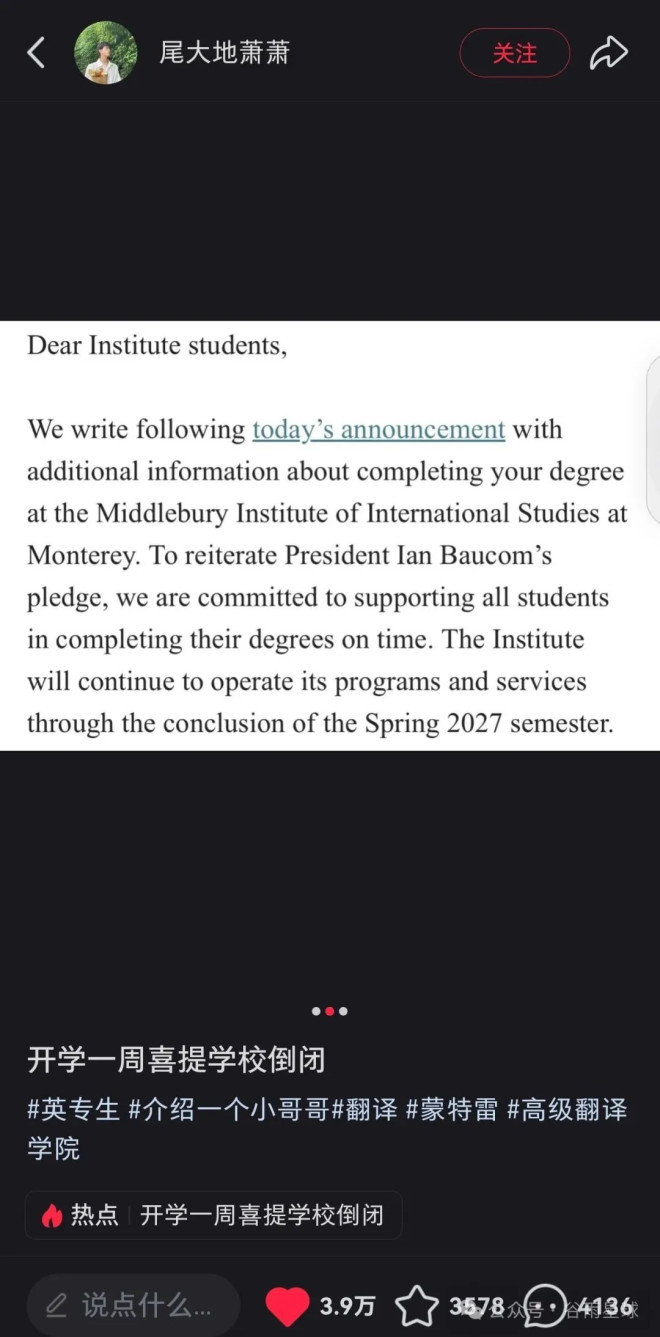Open the share arrow icon
The width and height of the screenshot is (660, 1337).
pos(608,53)
